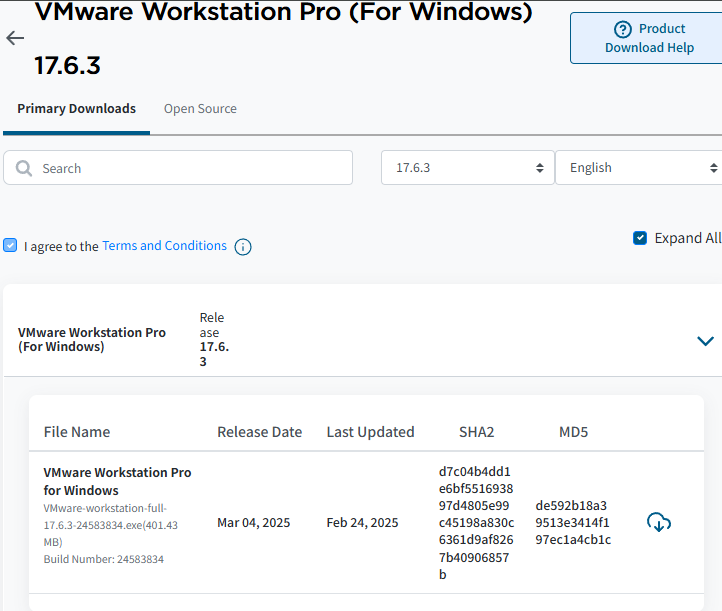Open the 17.6.3 version dropdown
This screenshot has width=722, height=611.
pyautogui.click(x=467, y=168)
